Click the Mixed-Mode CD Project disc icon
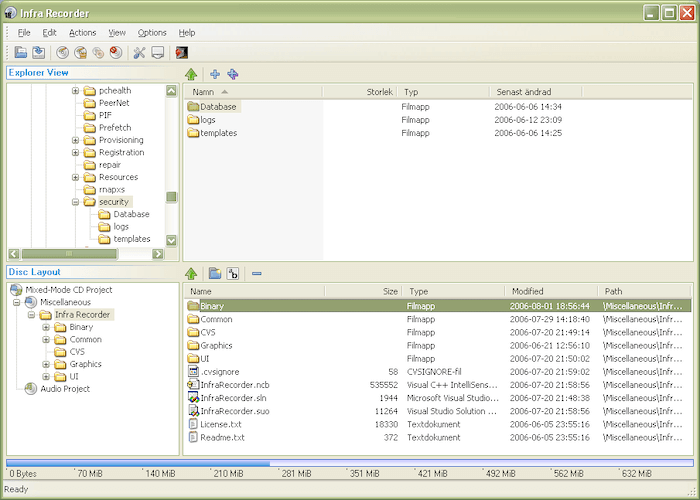This screenshot has width=700, height=500. (16, 290)
